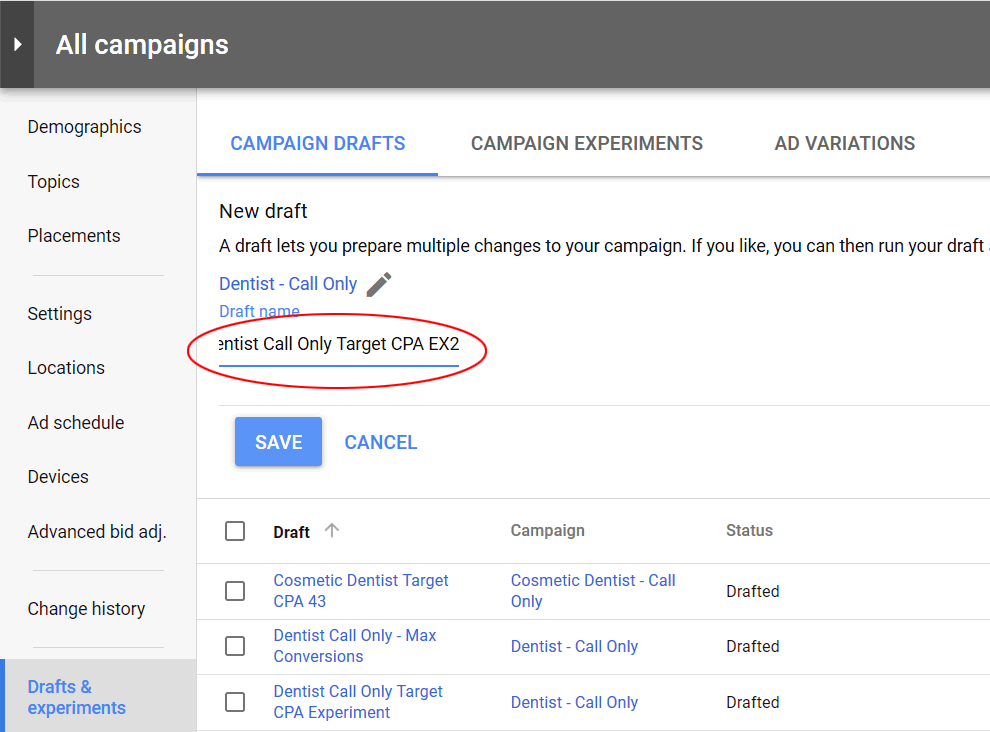Open the Ad Variations tab

844,144
